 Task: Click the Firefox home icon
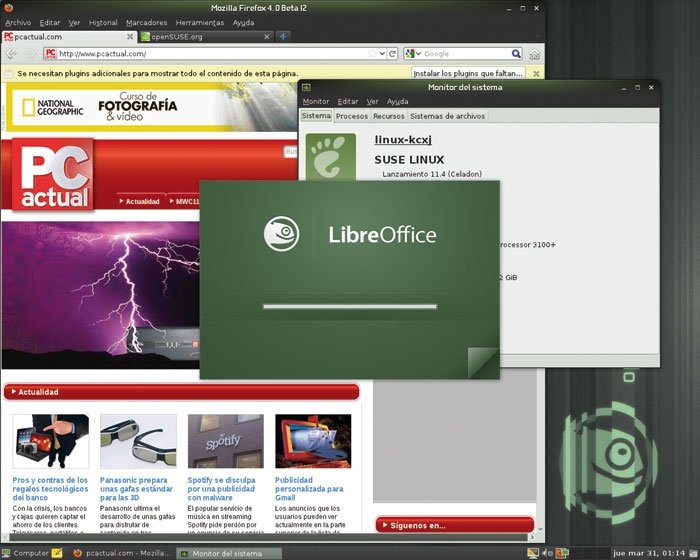tap(534, 54)
